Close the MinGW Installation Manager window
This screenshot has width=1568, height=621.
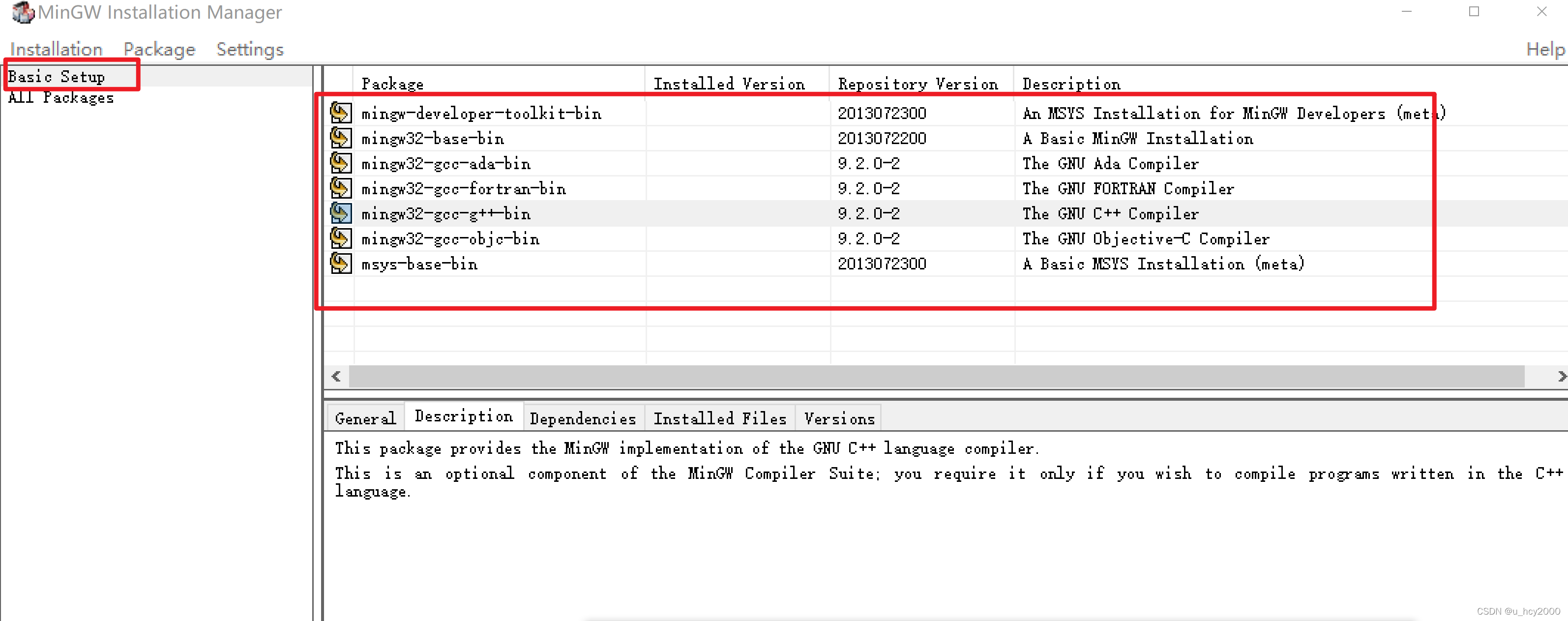click(1541, 12)
